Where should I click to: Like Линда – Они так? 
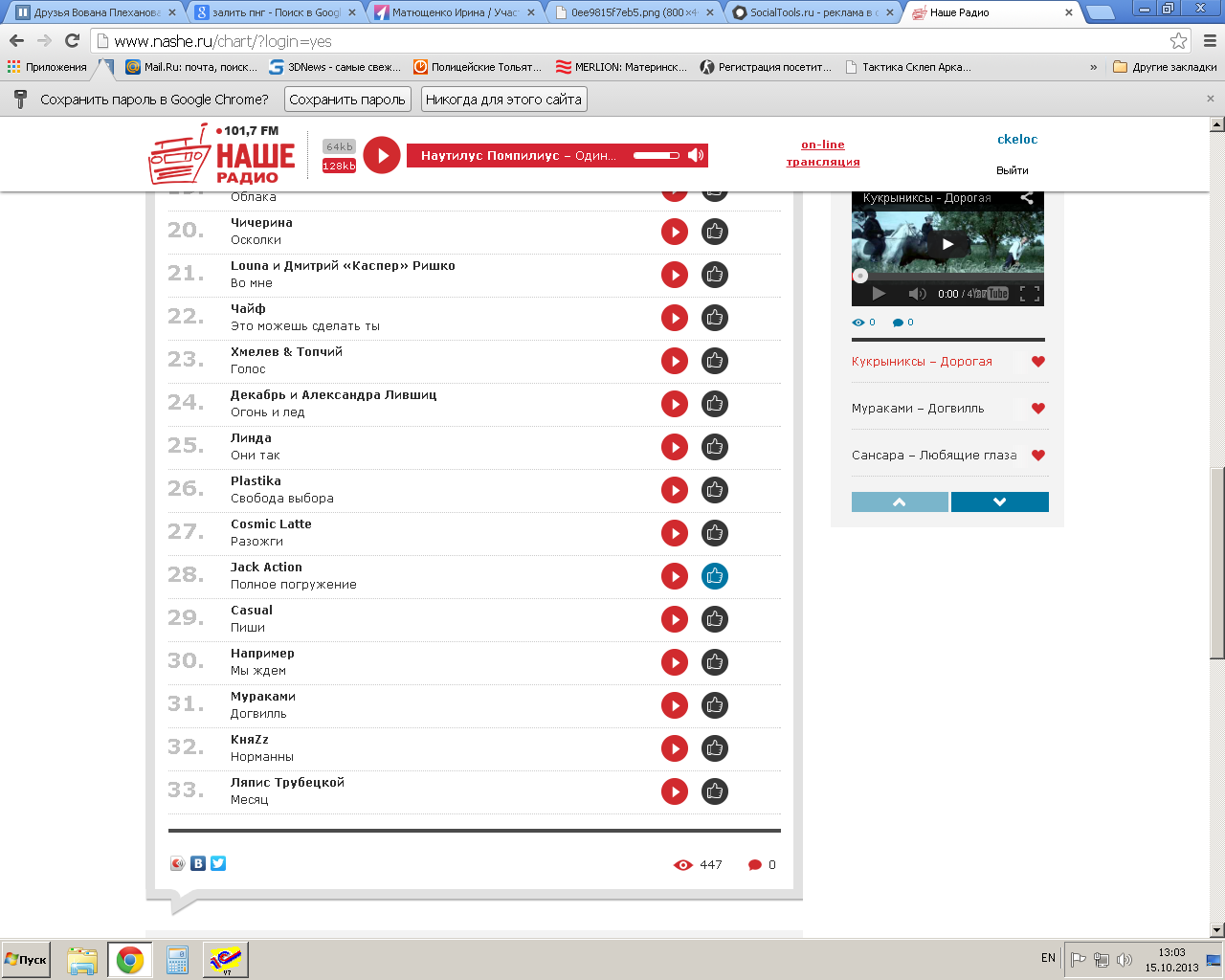point(715,447)
